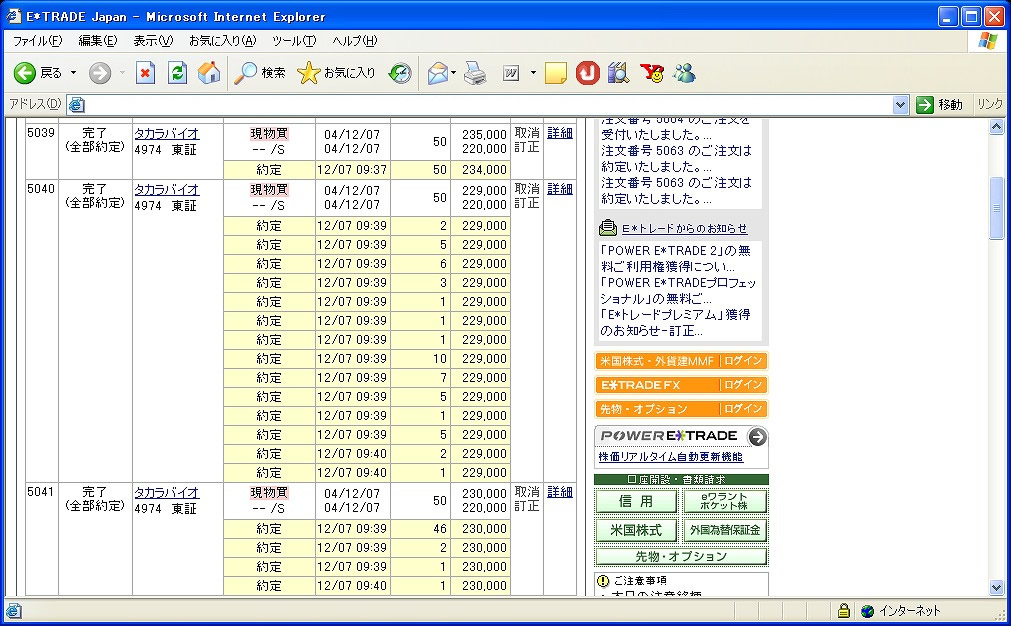Screen dimensions: 1011x626
Task: Click the security lock icon in status bar
Action: 843,610
